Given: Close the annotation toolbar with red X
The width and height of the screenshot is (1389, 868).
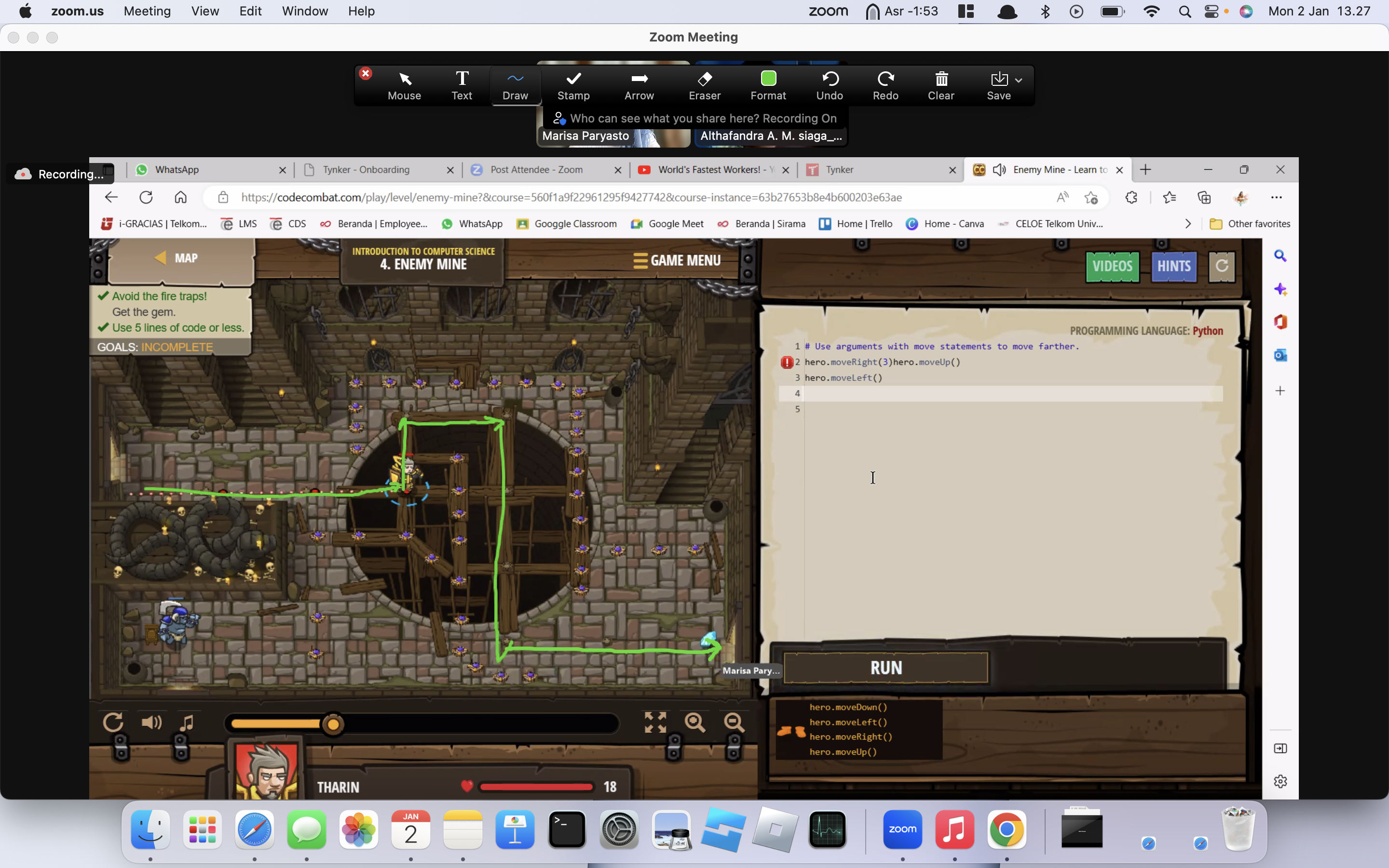Looking at the screenshot, I should point(366,73).
